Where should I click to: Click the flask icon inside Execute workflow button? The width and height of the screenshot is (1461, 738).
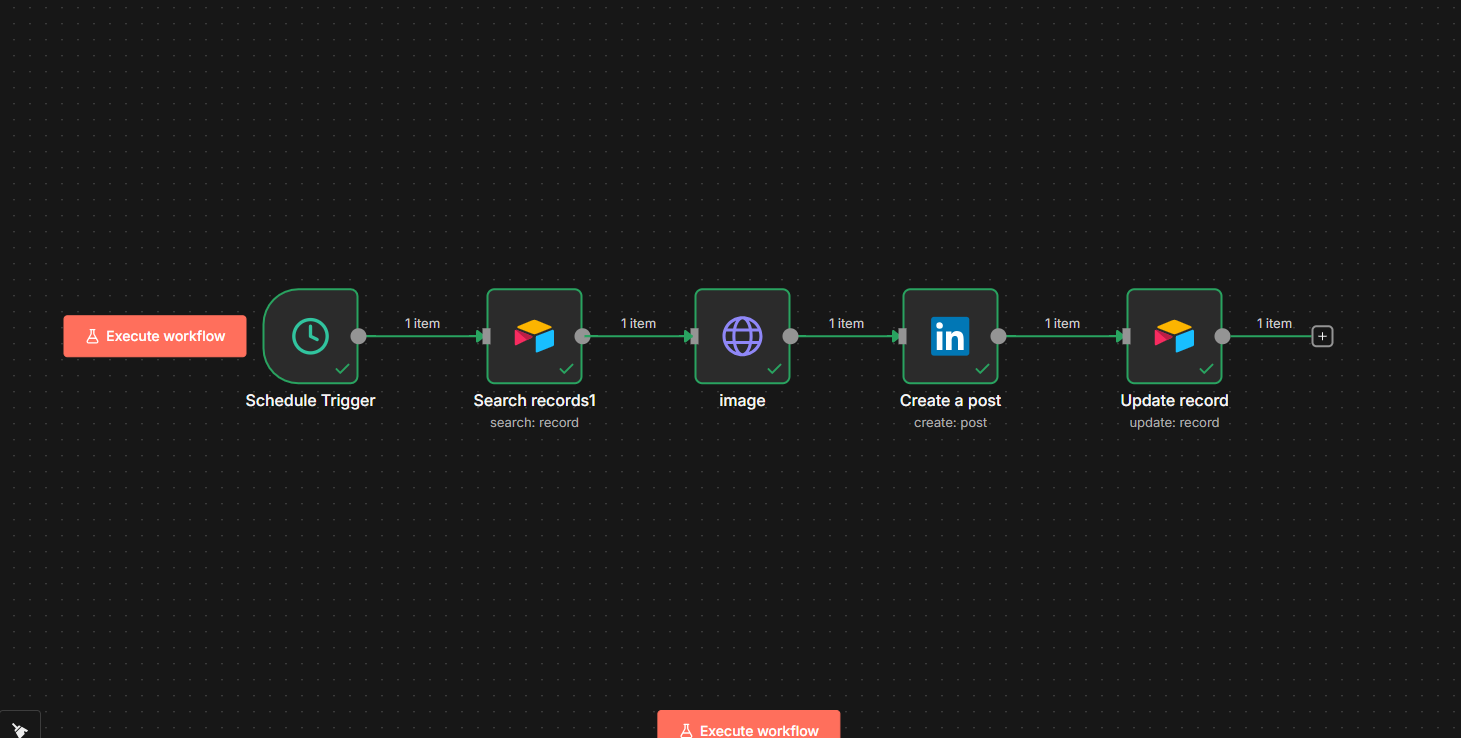pyautogui.click(x=91, y=336)
